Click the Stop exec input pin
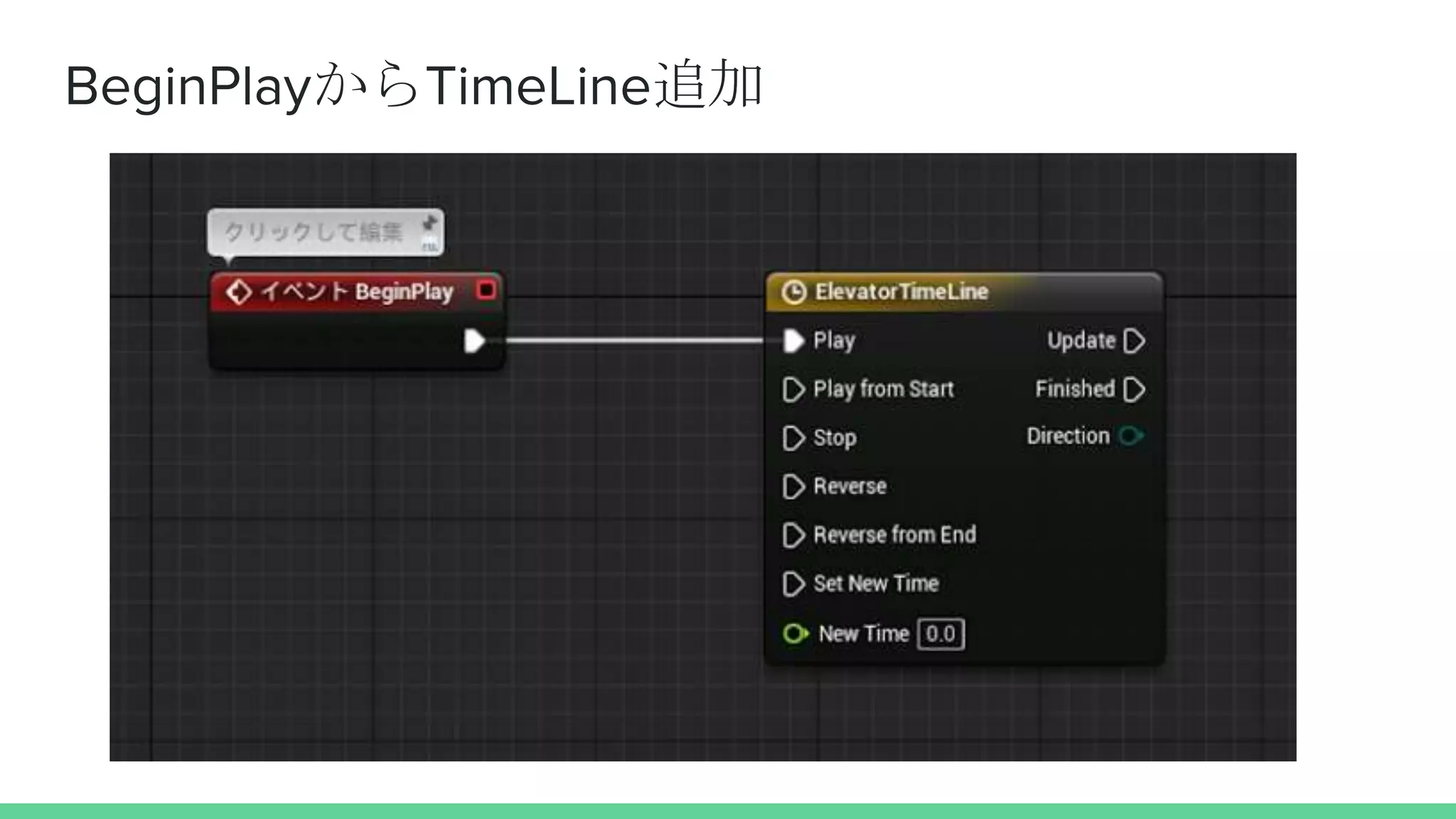The height and width of the screenshot is (819, 1456). 793,438
